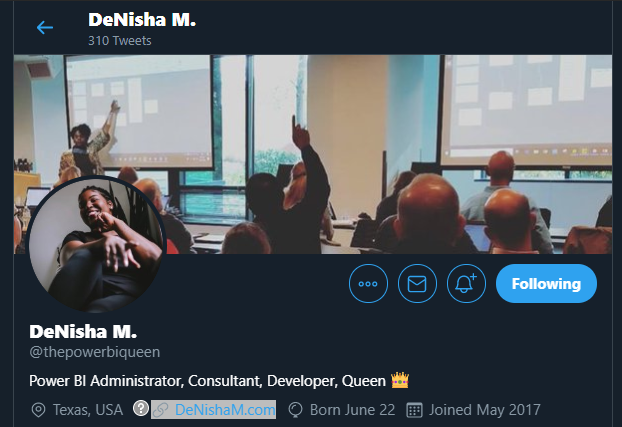The image size is (622, 427).
Task: Open the DeNishaM.com website link
Action: coord(225,410)
